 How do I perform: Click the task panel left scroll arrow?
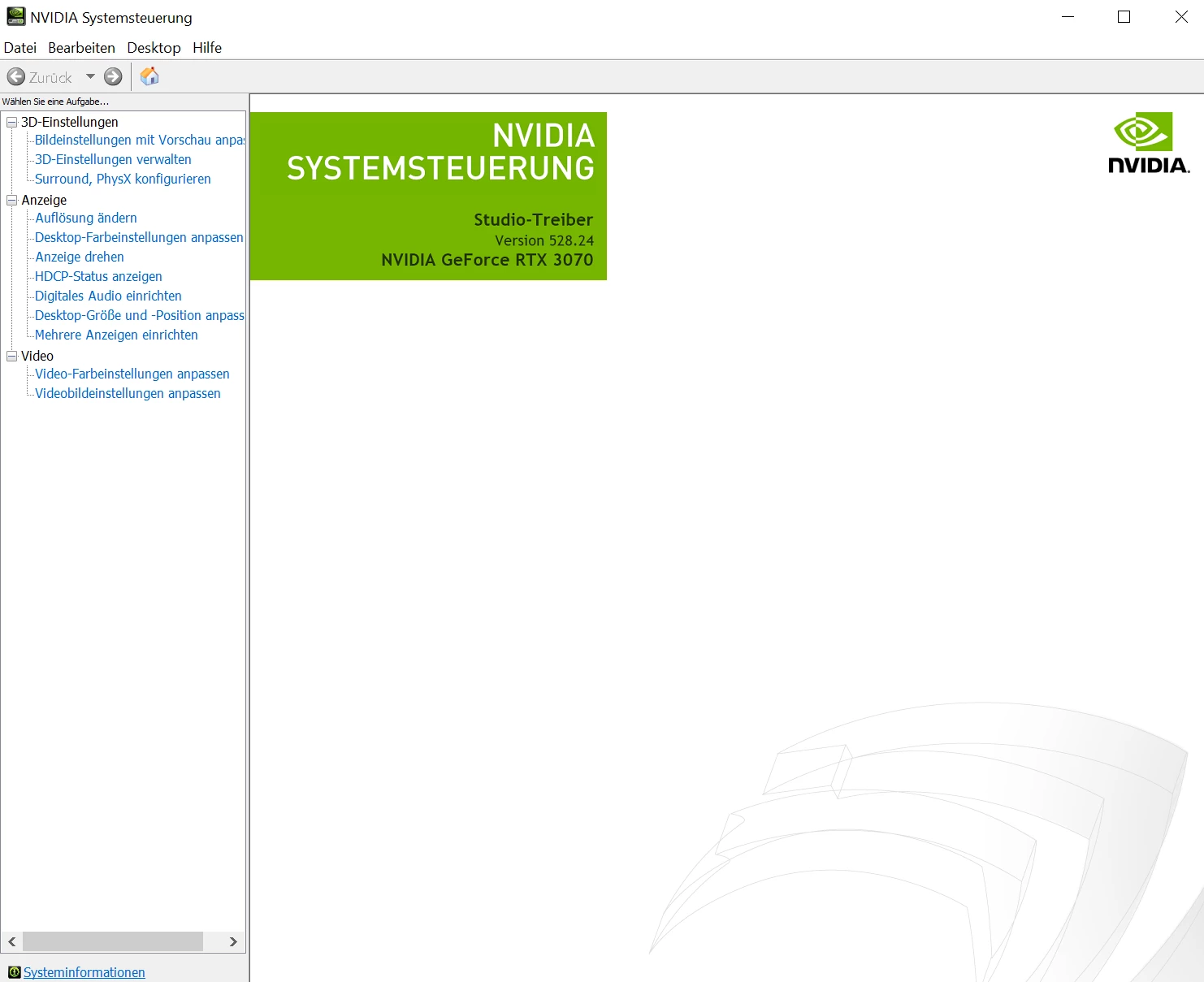pyautogui.click(x=11, y=941)
